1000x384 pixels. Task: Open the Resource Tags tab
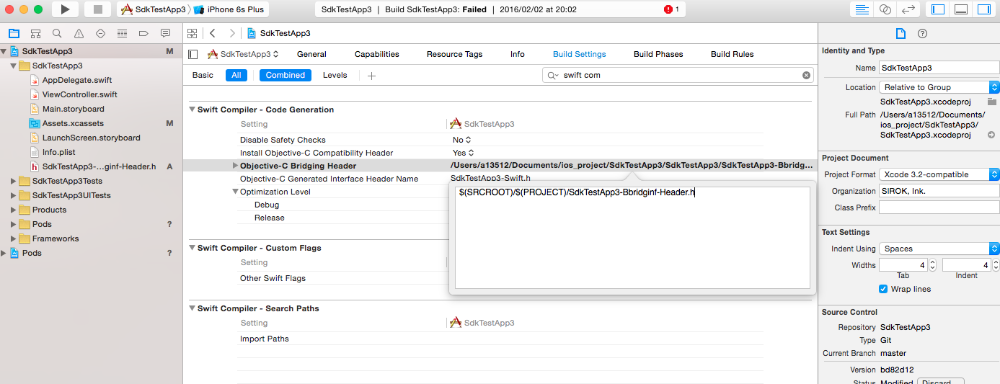coord(454,54)
